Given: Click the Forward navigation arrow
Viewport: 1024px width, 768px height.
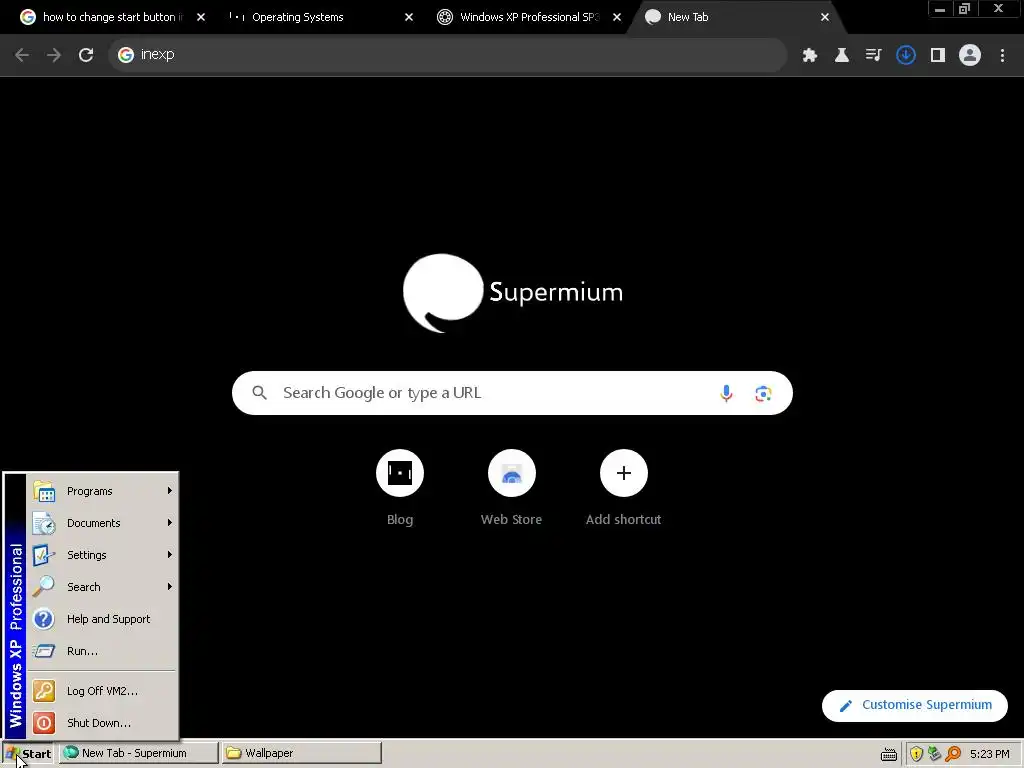Looking at the screenshot, I should (54, 55).
